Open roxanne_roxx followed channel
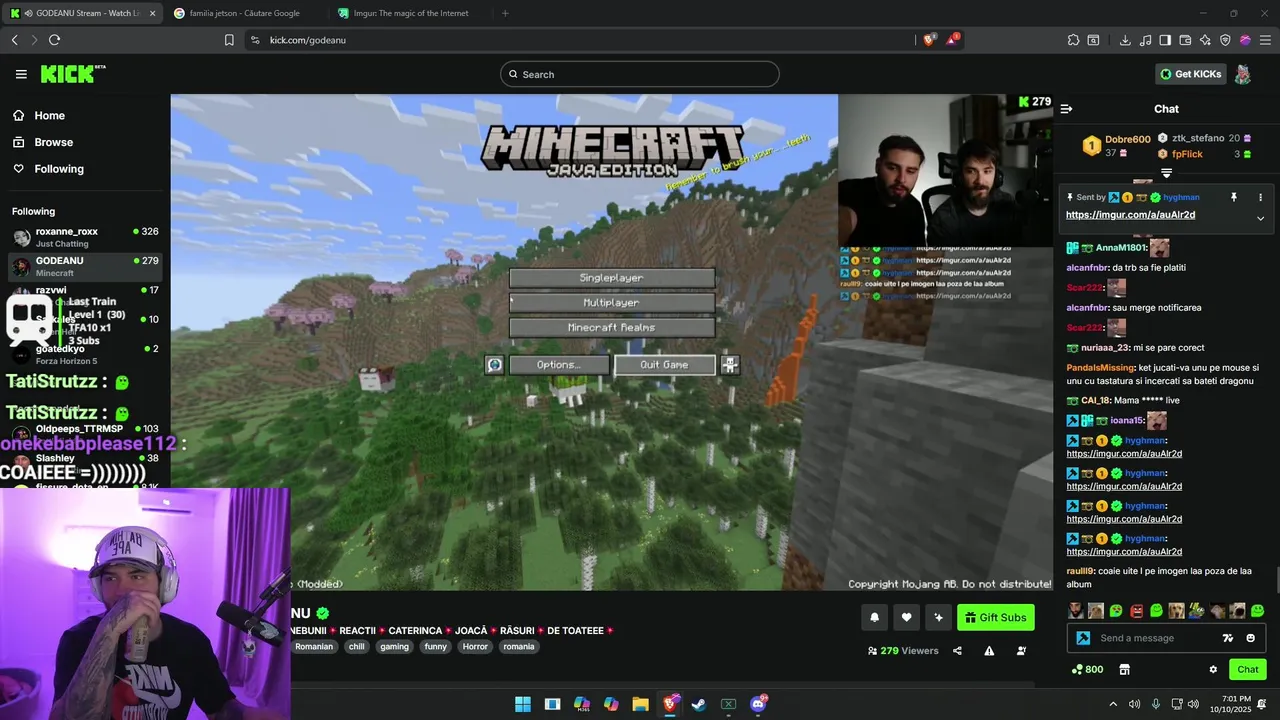 pos(85,237)
